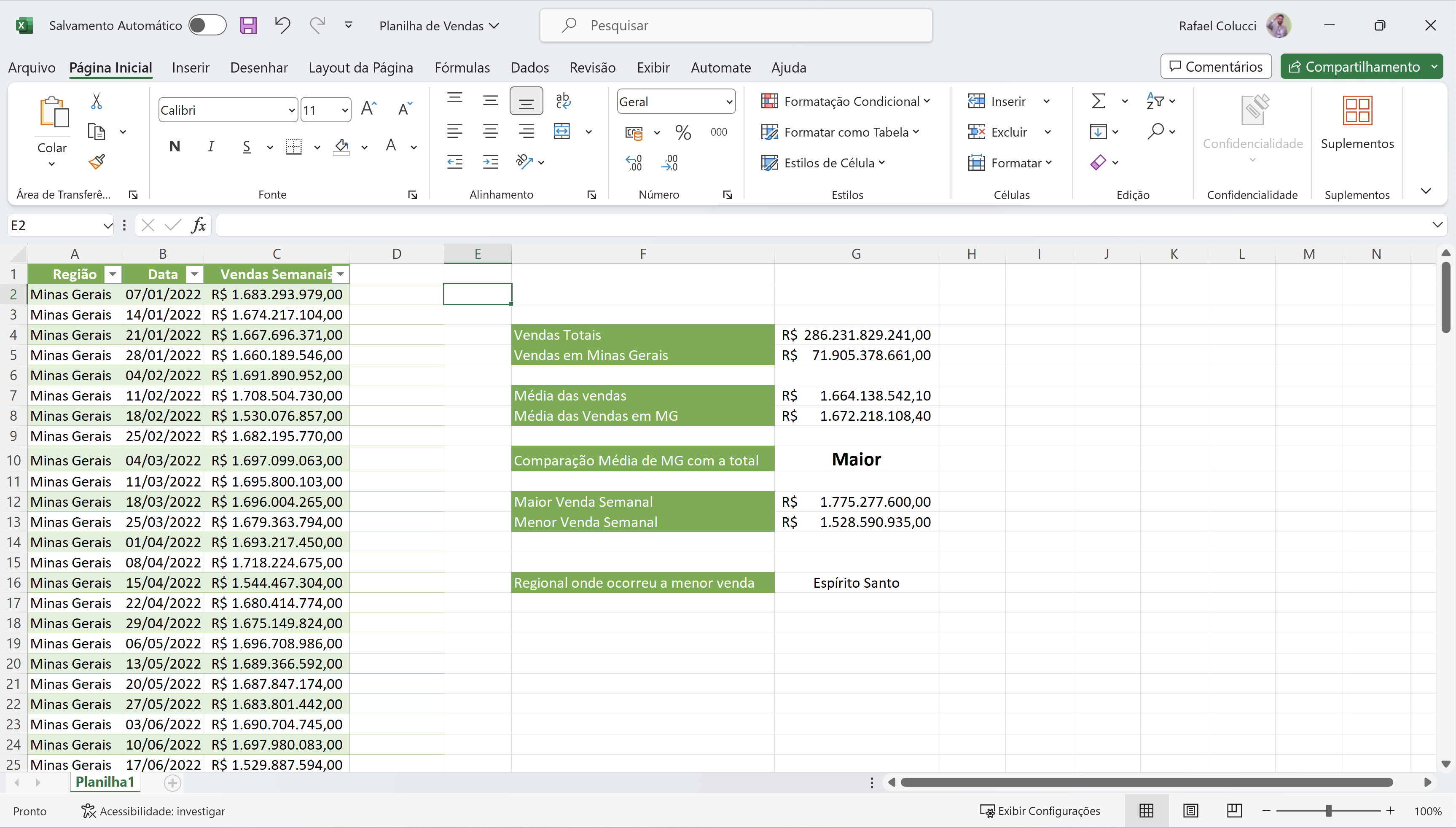Click the Wrap Text icon
This screenshot has width=1456, height=828.
563,101
